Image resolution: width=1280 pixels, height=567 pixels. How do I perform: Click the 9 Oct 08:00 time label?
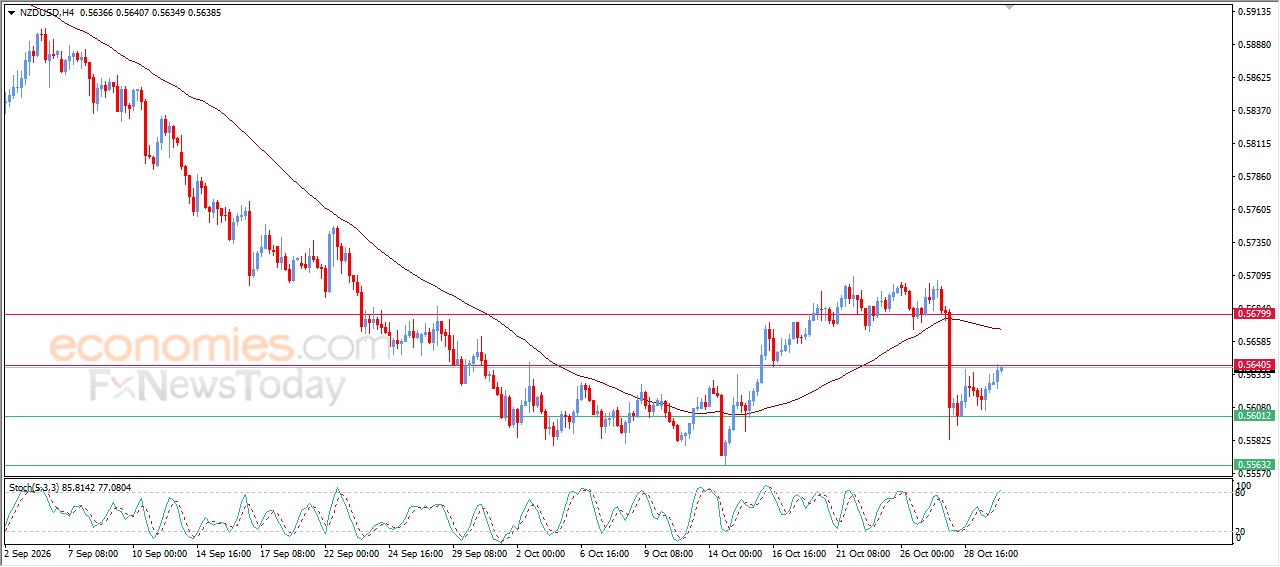coord(671,553)
